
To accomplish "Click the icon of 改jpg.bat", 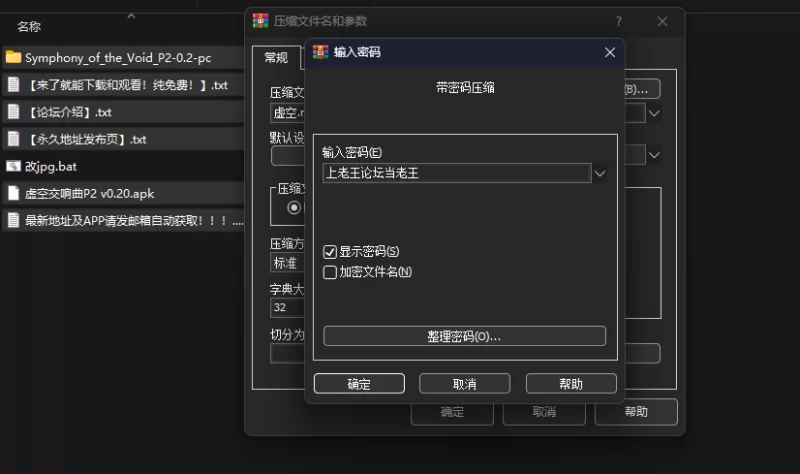I will coord(13,166).
